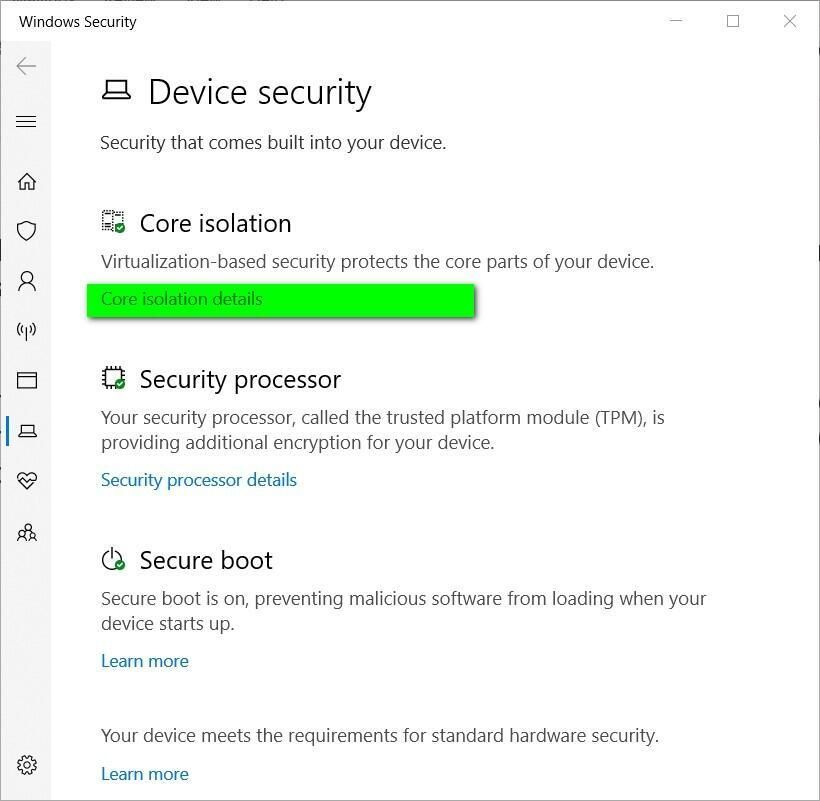
Task: Click the Windows Security title bar
Action: pyautogui.click(x=77, y=21)
